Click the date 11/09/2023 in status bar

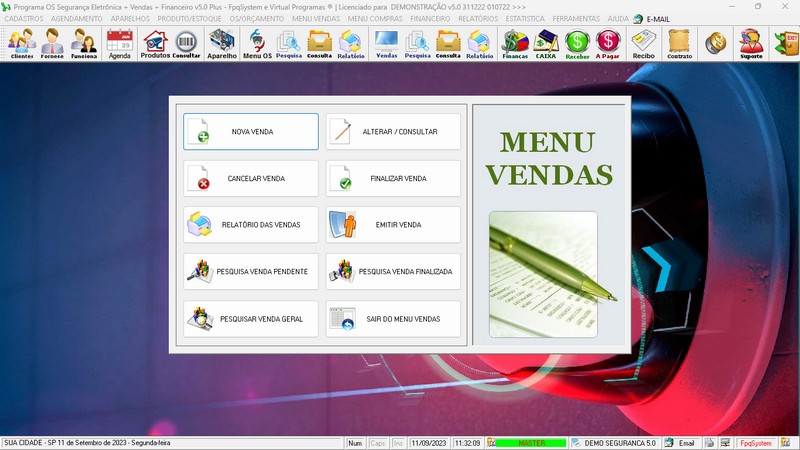[x=429, y=443]
